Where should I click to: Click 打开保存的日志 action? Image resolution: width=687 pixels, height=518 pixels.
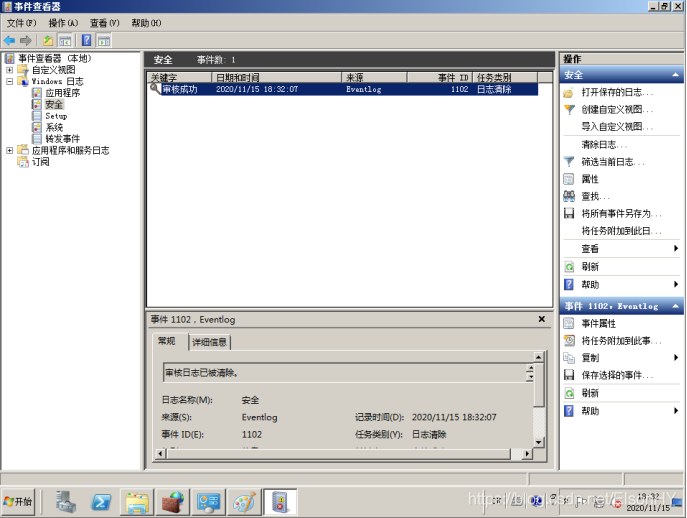(x=617, y=92)
